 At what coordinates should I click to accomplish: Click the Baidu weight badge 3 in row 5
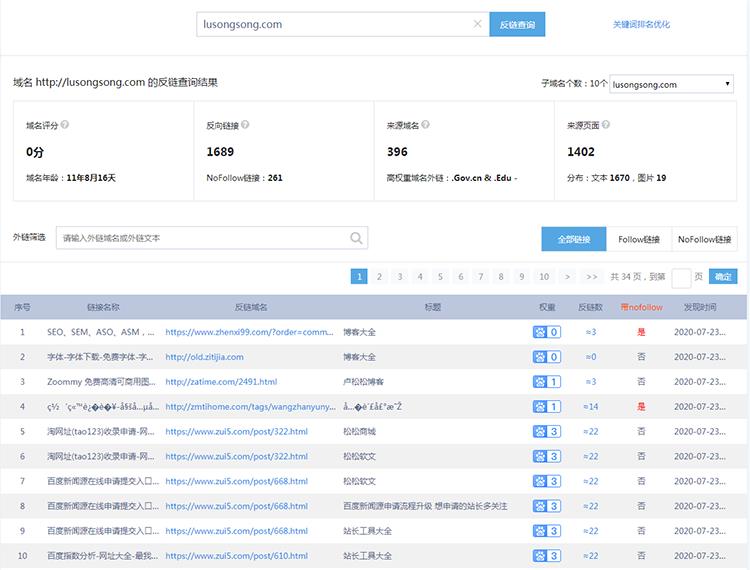547,431
